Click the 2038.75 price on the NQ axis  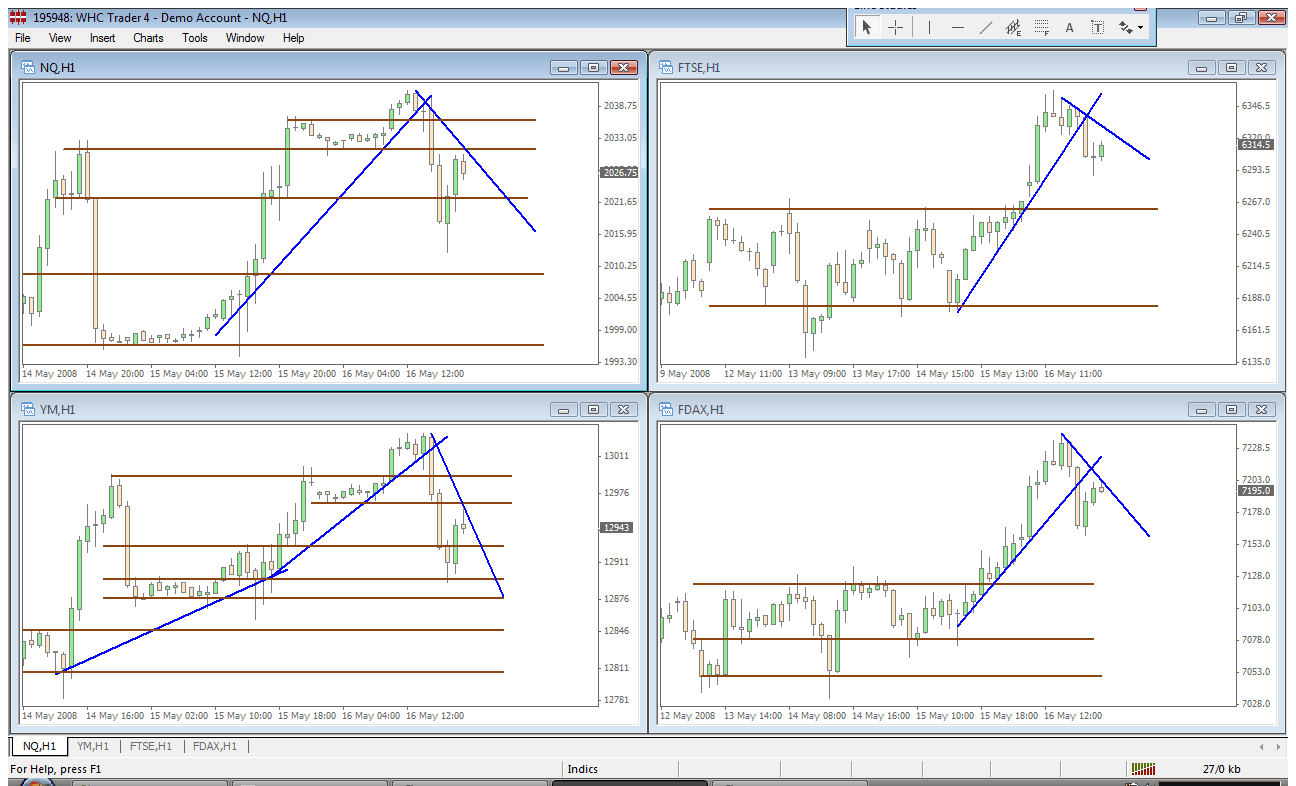621,106
